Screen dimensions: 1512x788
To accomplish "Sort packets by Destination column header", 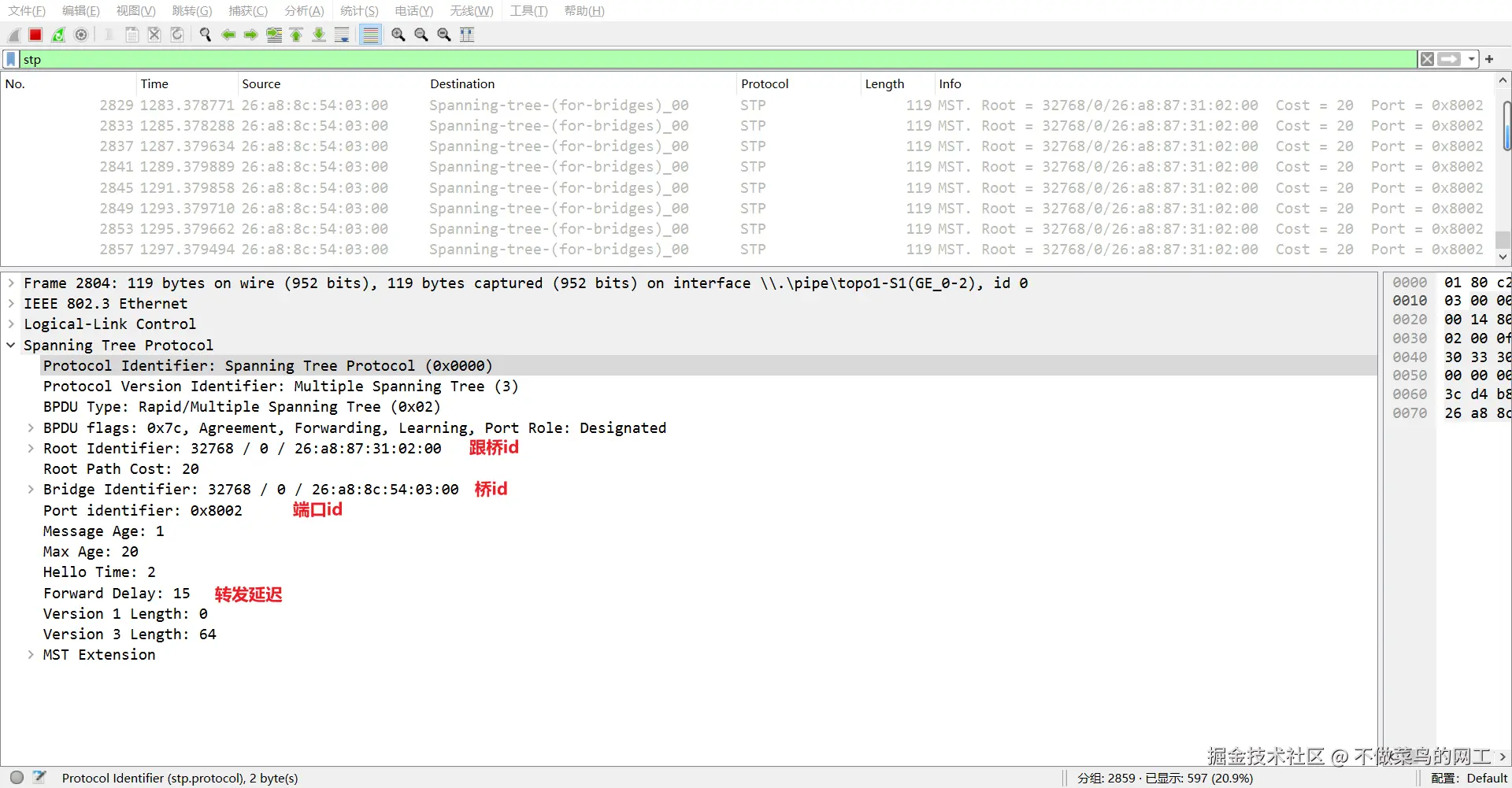I will (x=581, y=83).
